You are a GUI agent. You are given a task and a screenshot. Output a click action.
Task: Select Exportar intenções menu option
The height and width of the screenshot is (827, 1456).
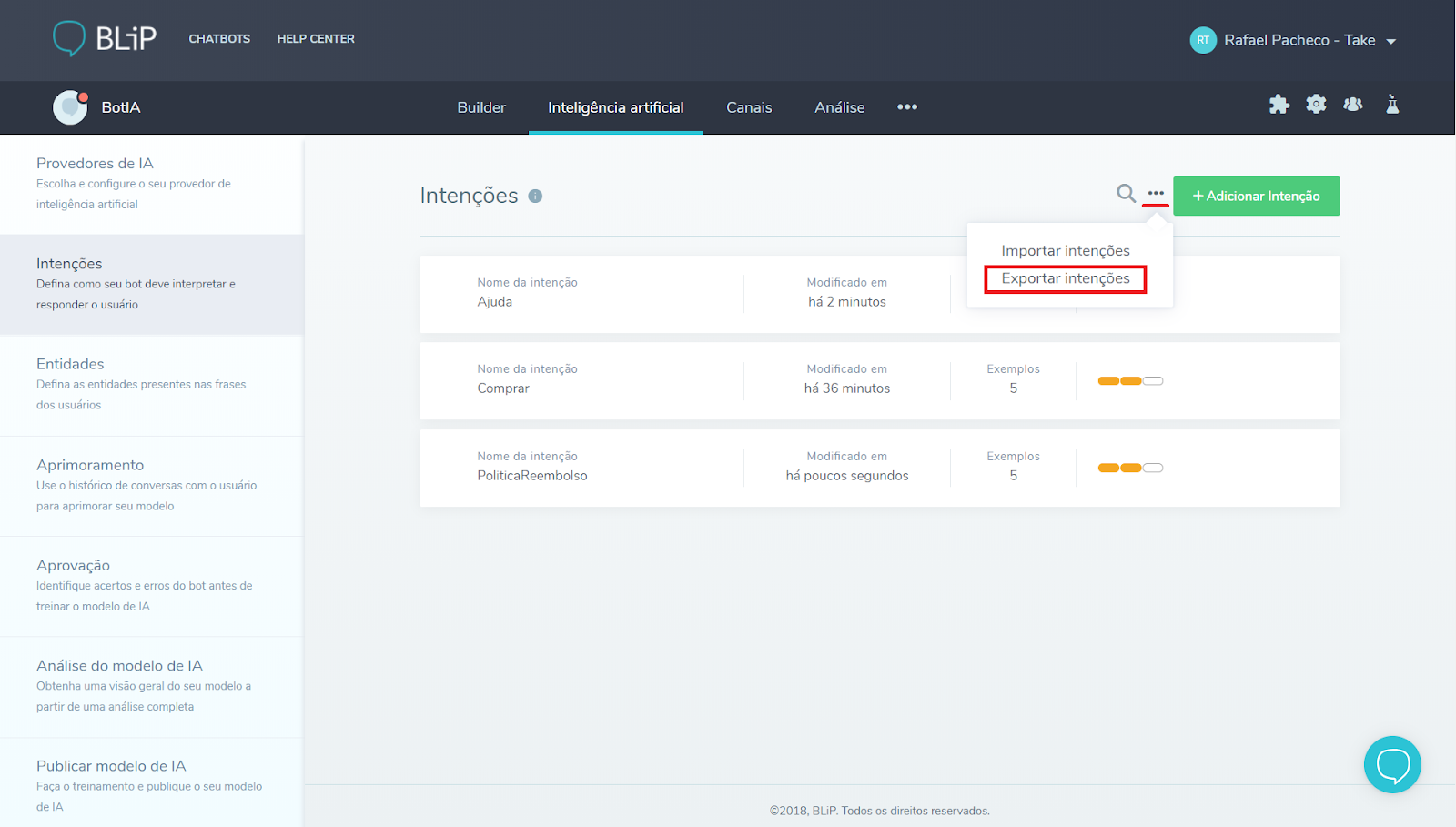[x=1066, y=278]
